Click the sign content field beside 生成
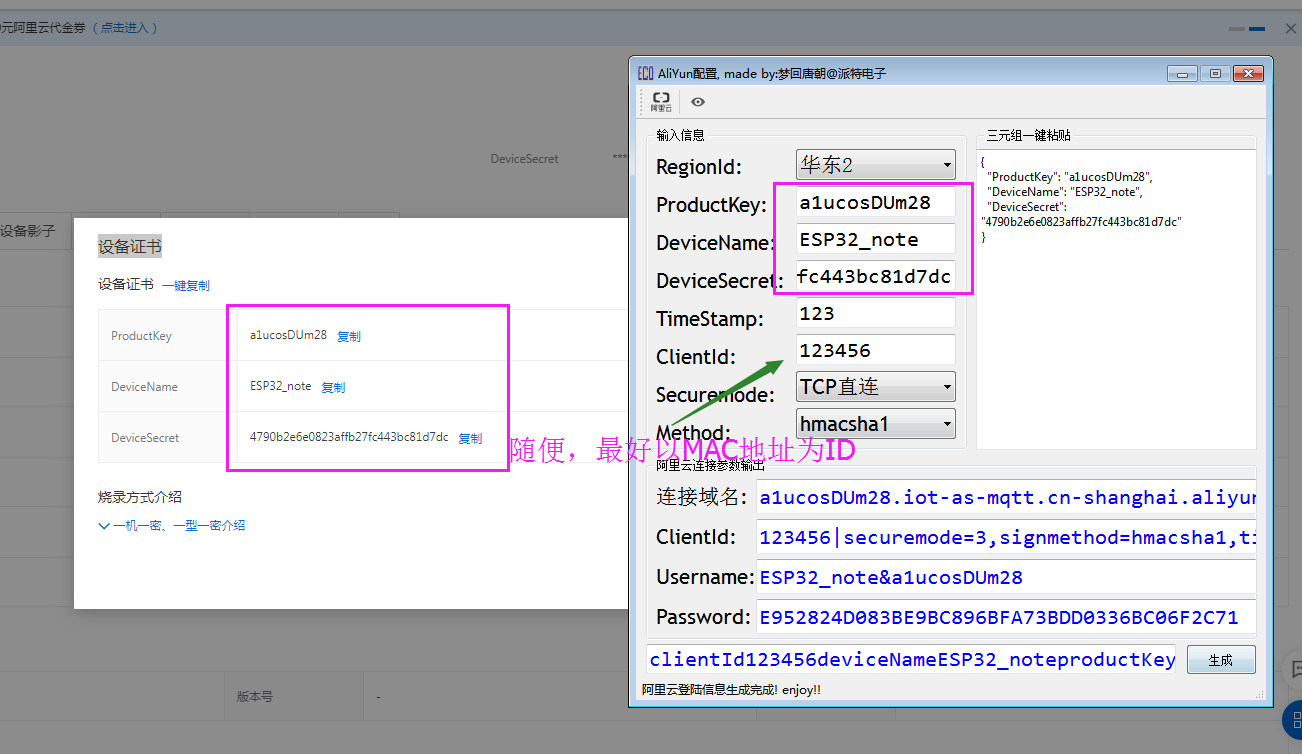The image size is (1302, 754). coord(912,659)
